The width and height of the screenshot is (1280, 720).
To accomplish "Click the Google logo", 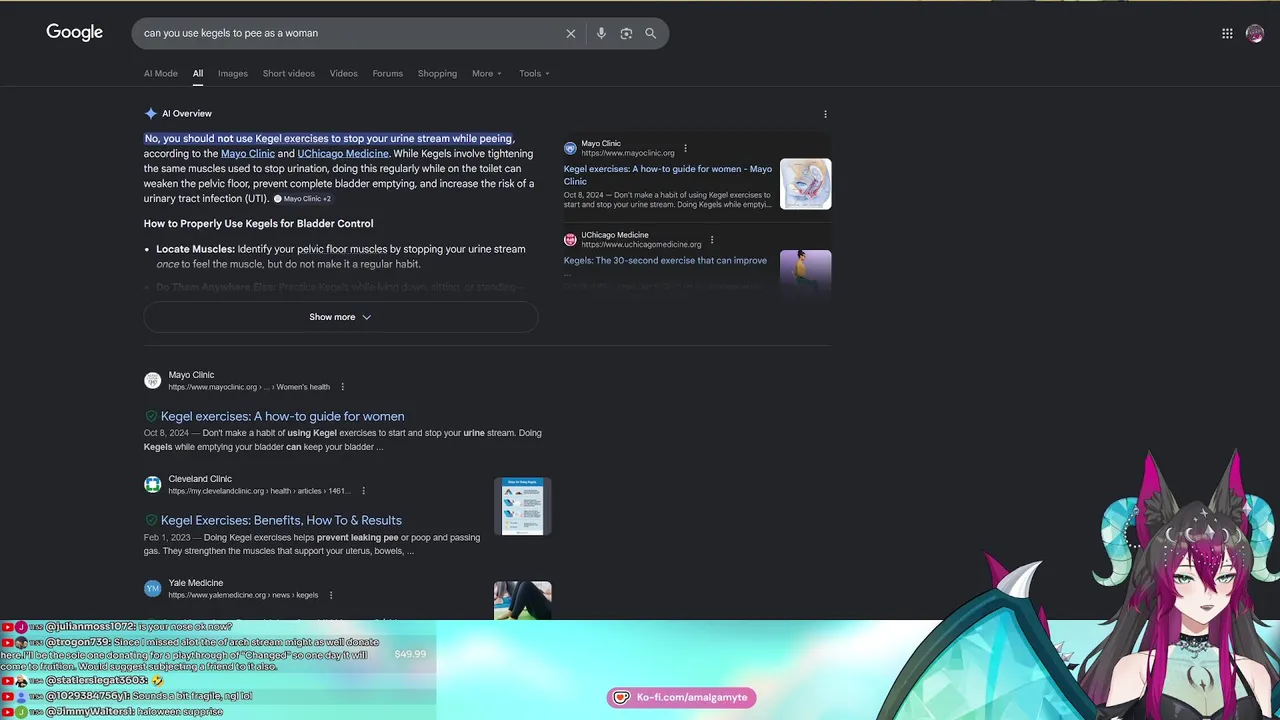I will tap(74, 33).
